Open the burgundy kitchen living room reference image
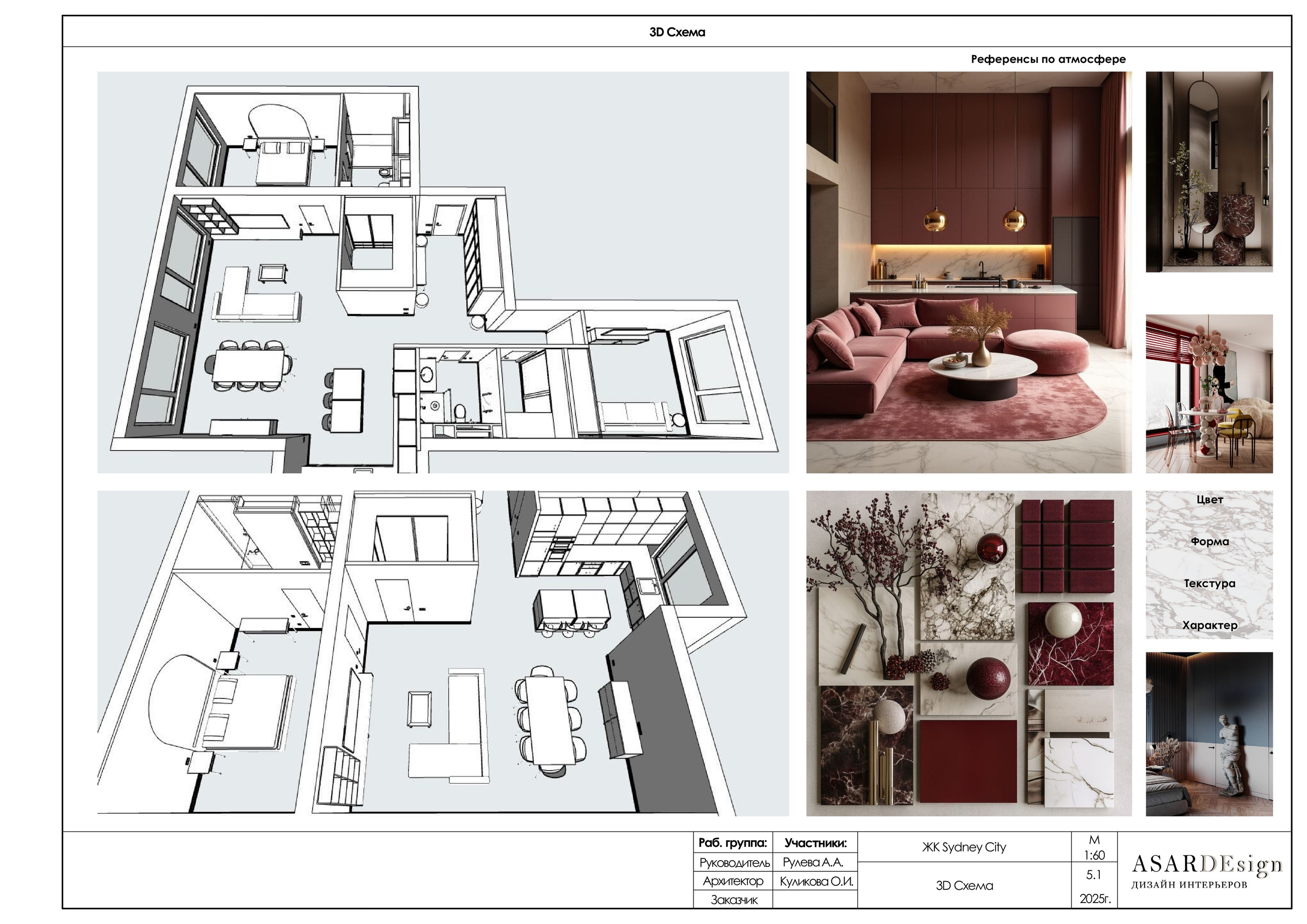Viewport: 1307px width, 924px height. coord(969,272)
